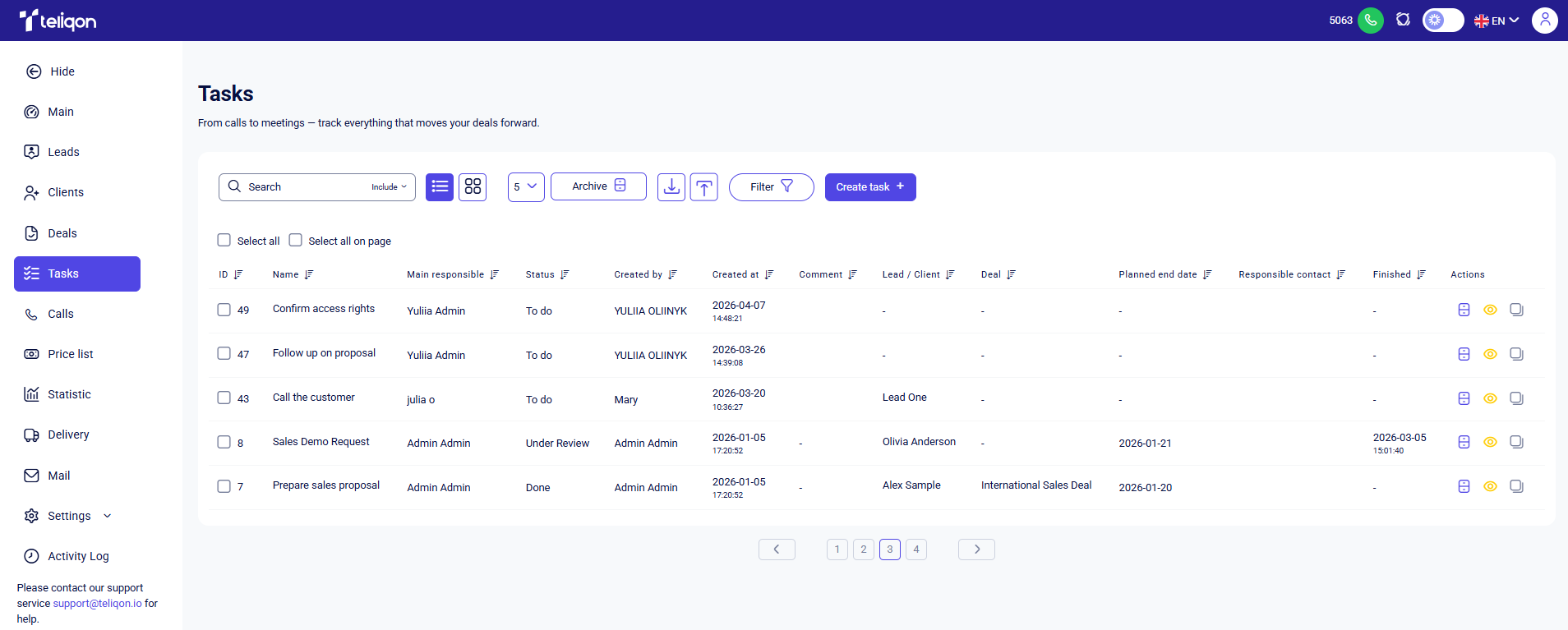Open the EN language dropdown

[1497, 21]
